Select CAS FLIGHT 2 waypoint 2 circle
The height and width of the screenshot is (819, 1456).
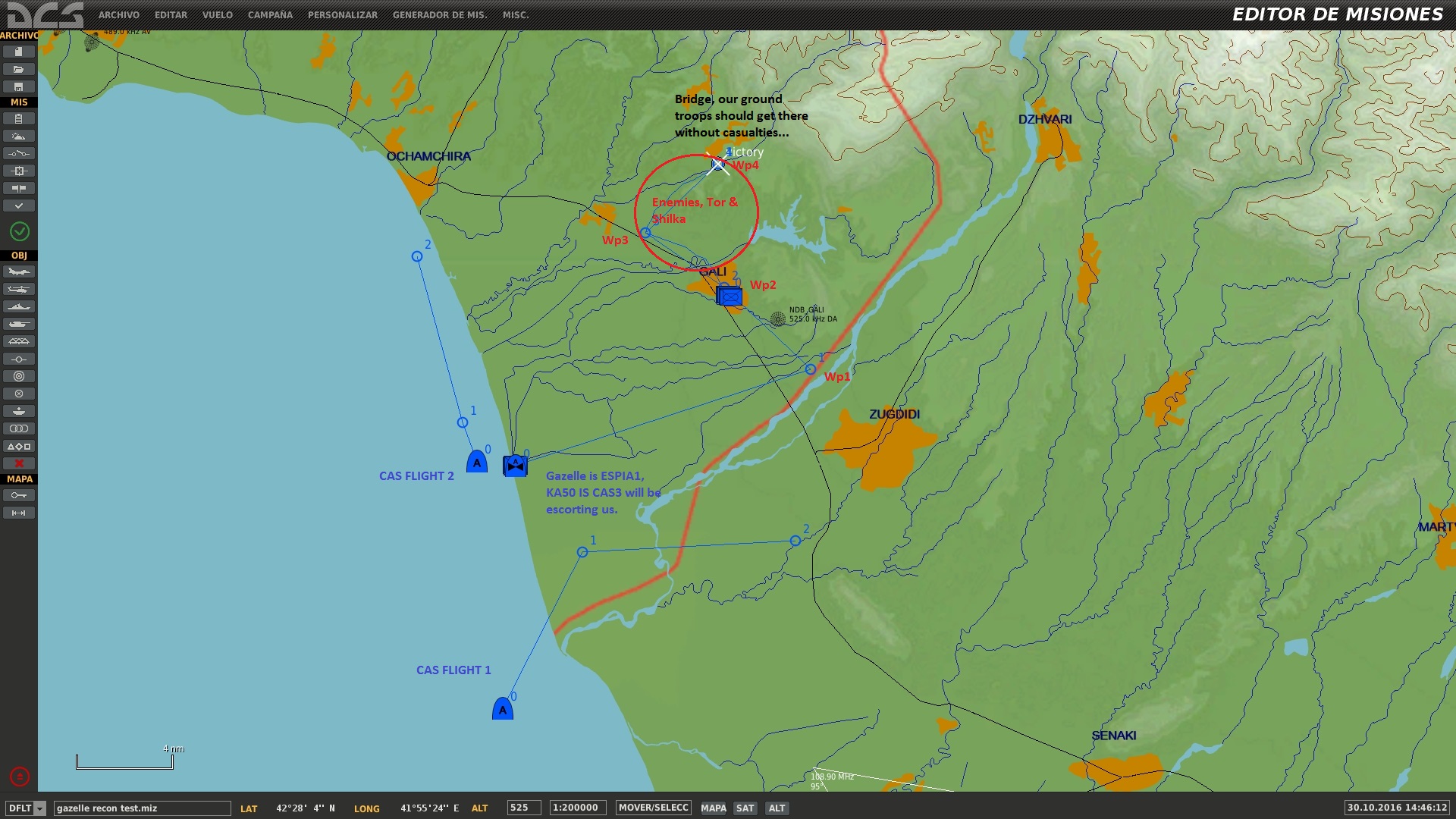(x=417, y=256)
